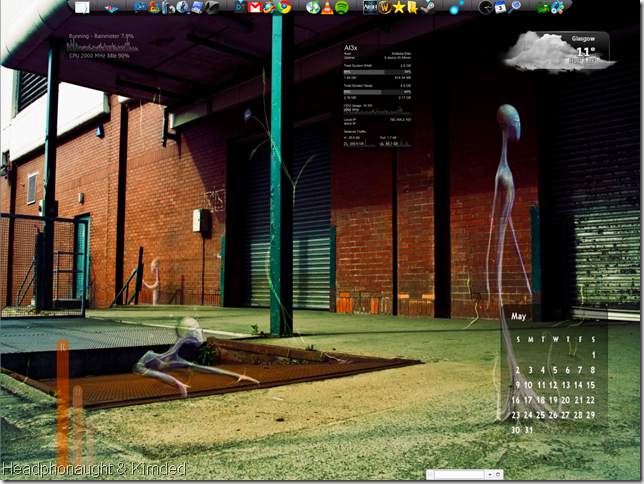644x484 pixels.
Task: Launch Spotify from the dock
Action: (x=342, y=8)
